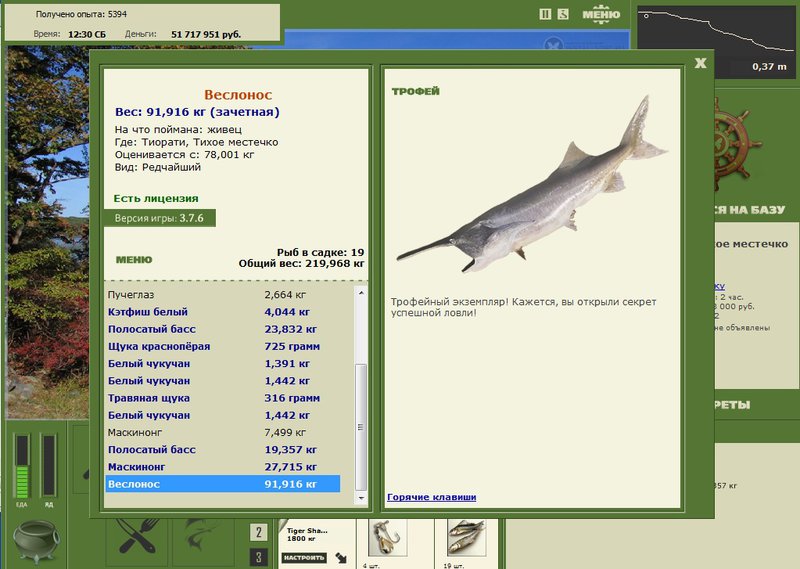Screen dimensions: 800x569
Task: Switch to rod slot 2
Action: click(259, 533)
